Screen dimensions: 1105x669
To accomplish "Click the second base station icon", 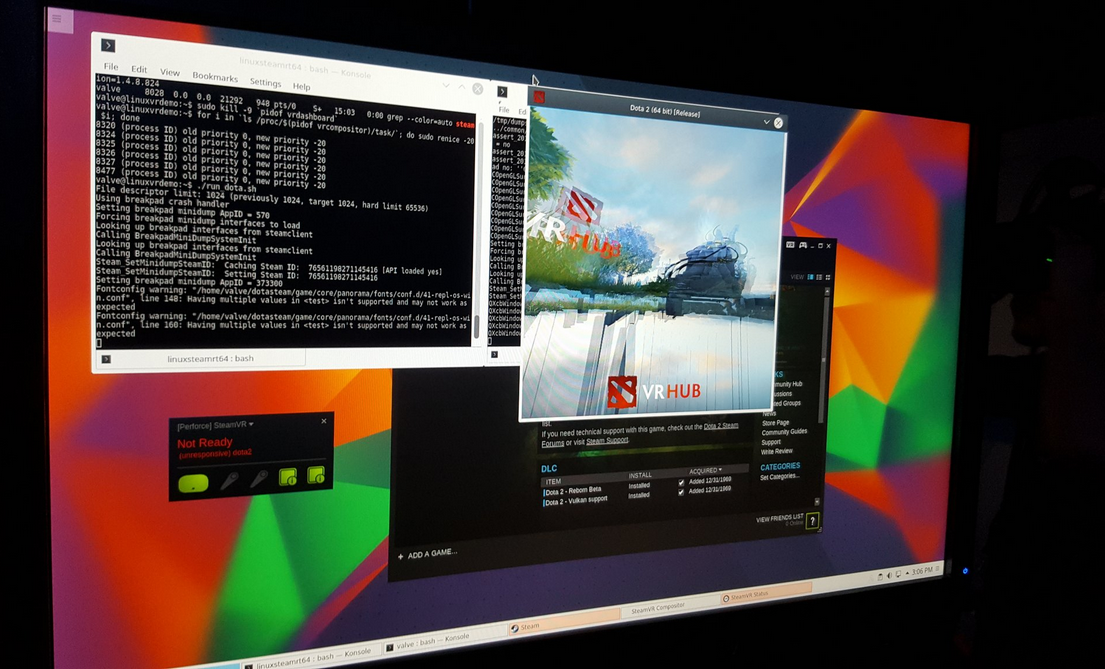I will click(316, 474).
